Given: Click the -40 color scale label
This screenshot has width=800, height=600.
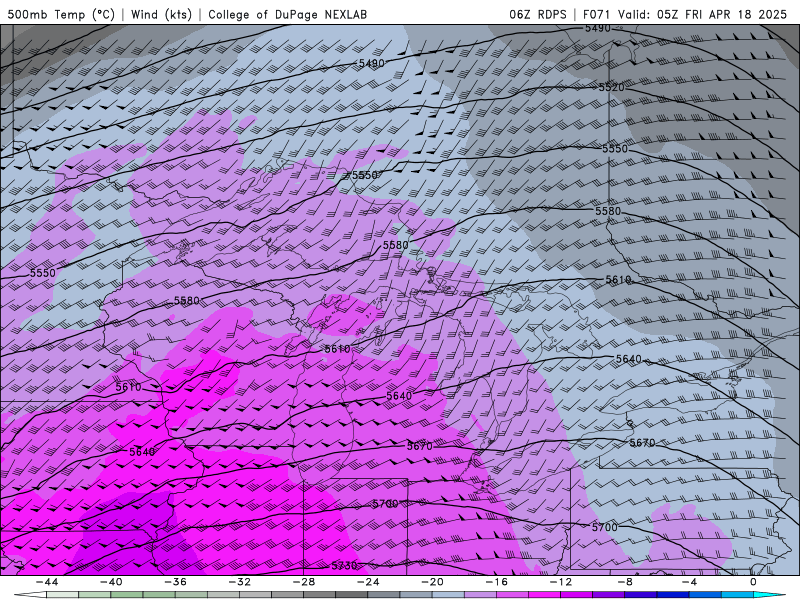Looking at the screenshot, I should pyautogui.click(x=111, y=582).
